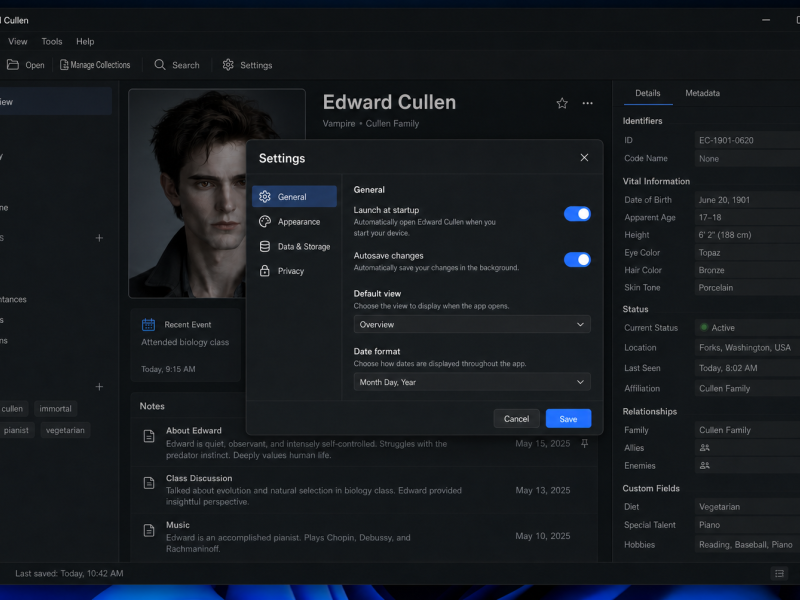Click the About Edward note document icon
Viewport: 800px width, 600px height.
(x=149, y=436)
